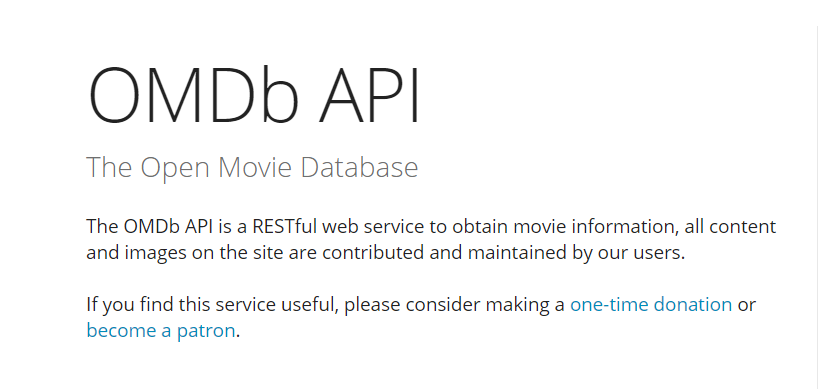Screen dimensions: 818x392
Task: Click the letters OMDb in large heading
Action: (x=193, y=96)
